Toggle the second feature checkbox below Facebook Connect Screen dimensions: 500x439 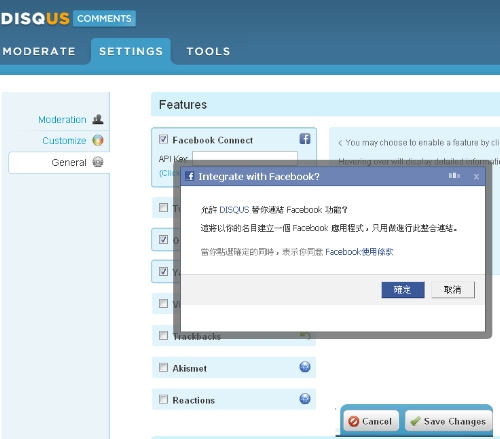point(163,208)
